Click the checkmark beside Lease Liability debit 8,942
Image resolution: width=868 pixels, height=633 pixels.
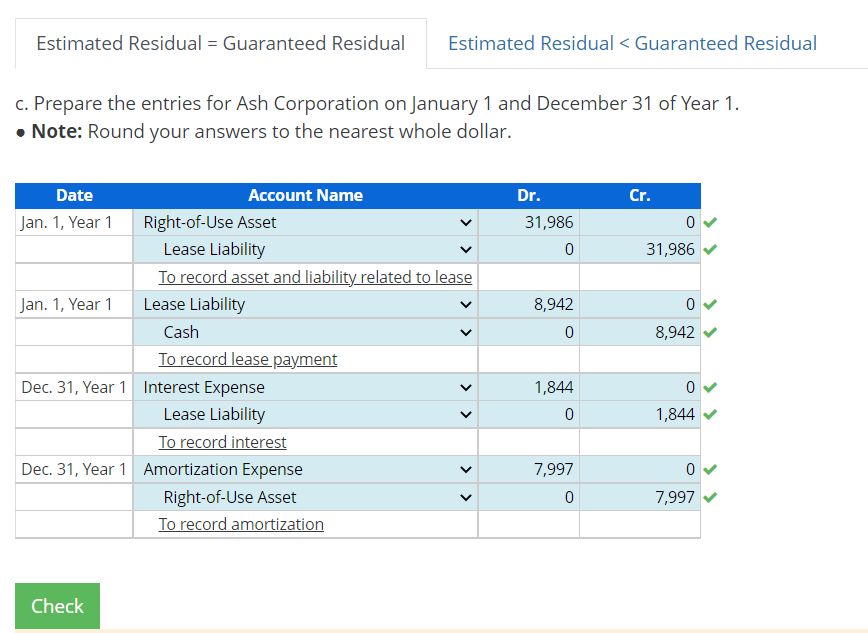pyautogui.click(x=710, y=304)
